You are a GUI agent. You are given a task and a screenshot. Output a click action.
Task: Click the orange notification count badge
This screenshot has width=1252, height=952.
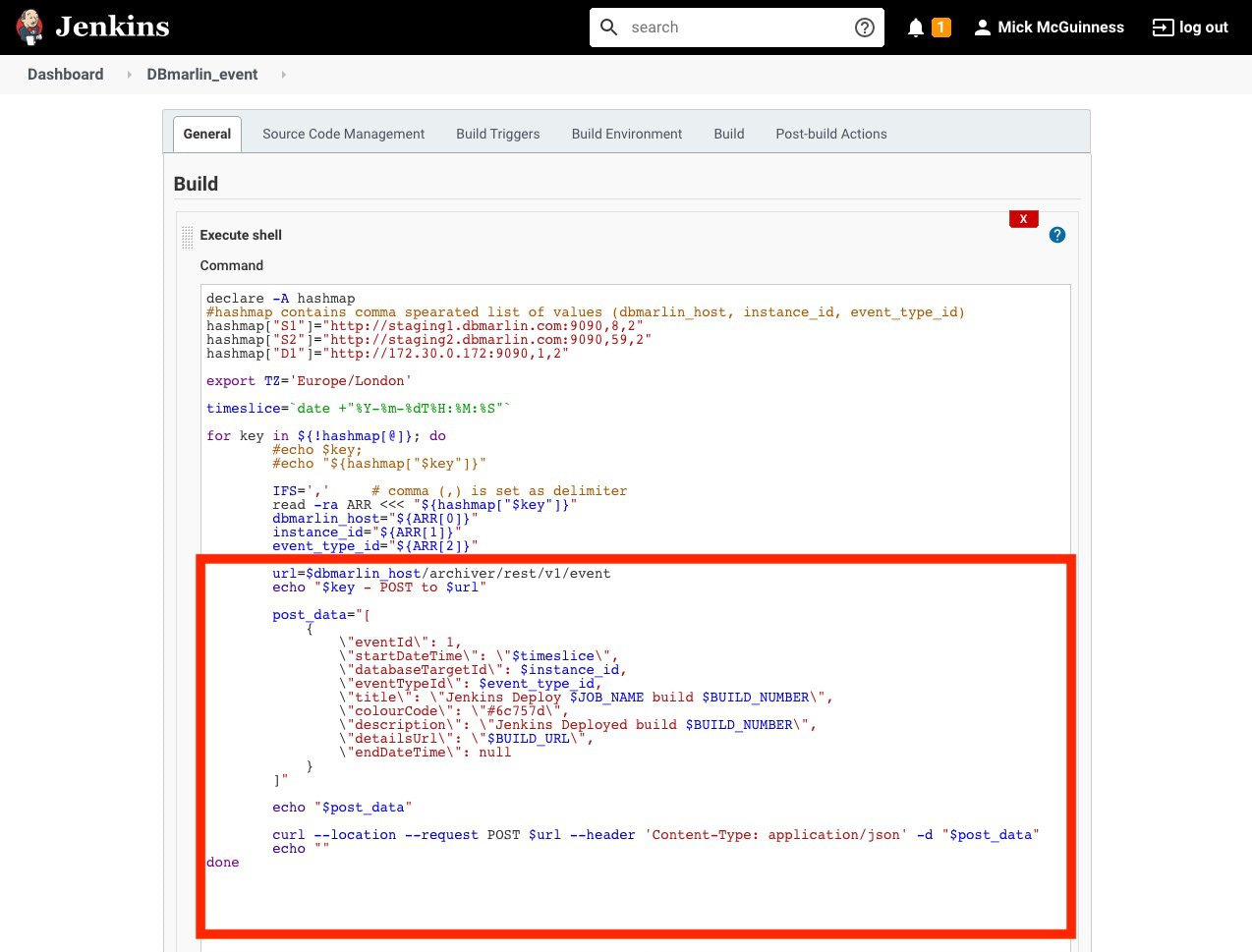941,28
